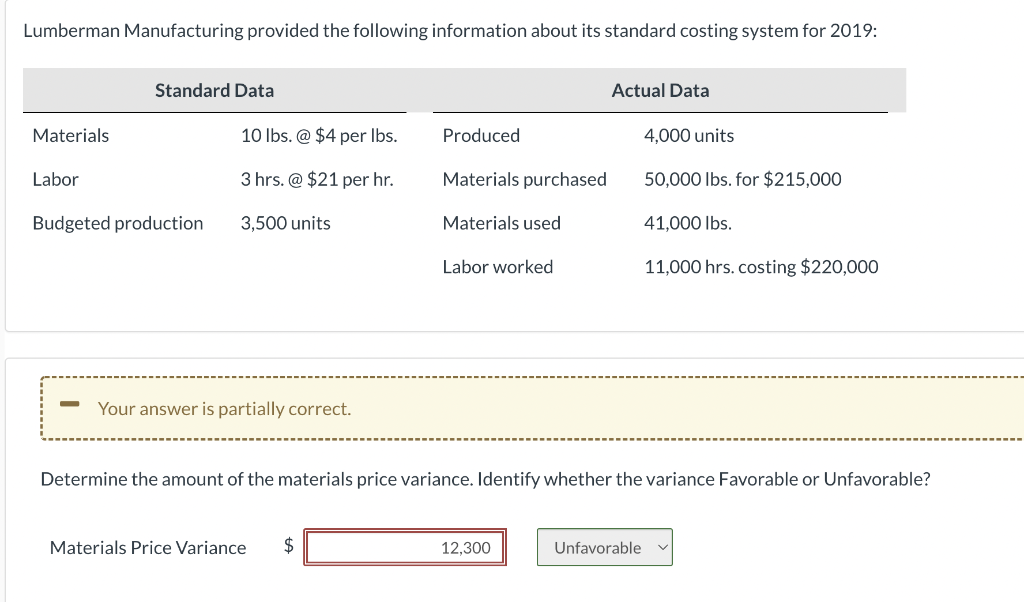Open the Unfavorable variance dropdown
Viewport: 1024px width, 602px height.
coord(605,547)
